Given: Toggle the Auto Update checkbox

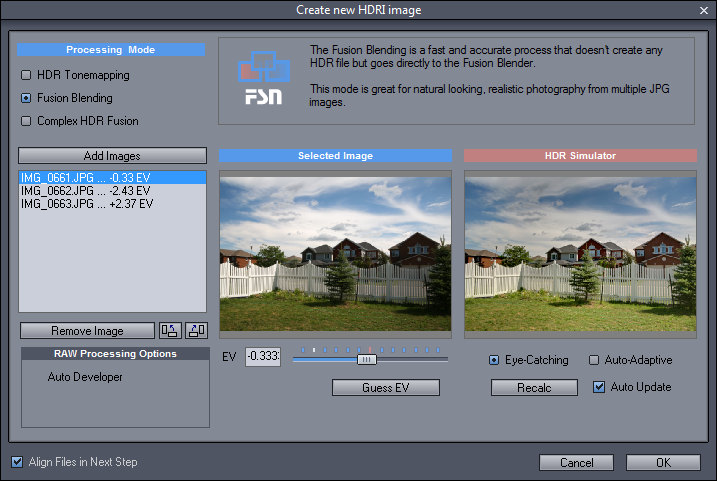Looking at the screenshot, I should click(x=599, y=387).
